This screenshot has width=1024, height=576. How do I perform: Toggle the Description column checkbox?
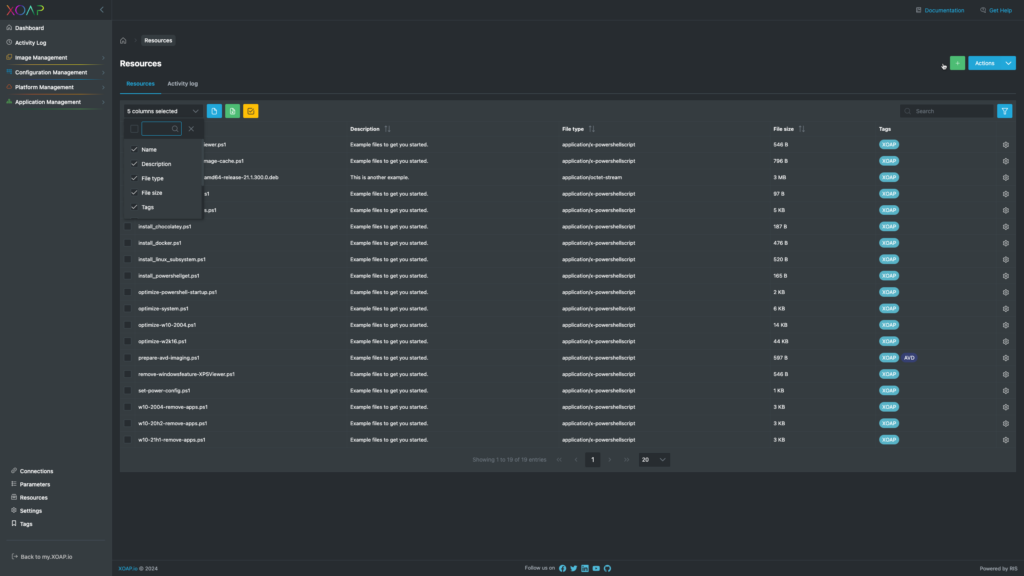click(135, 164)
